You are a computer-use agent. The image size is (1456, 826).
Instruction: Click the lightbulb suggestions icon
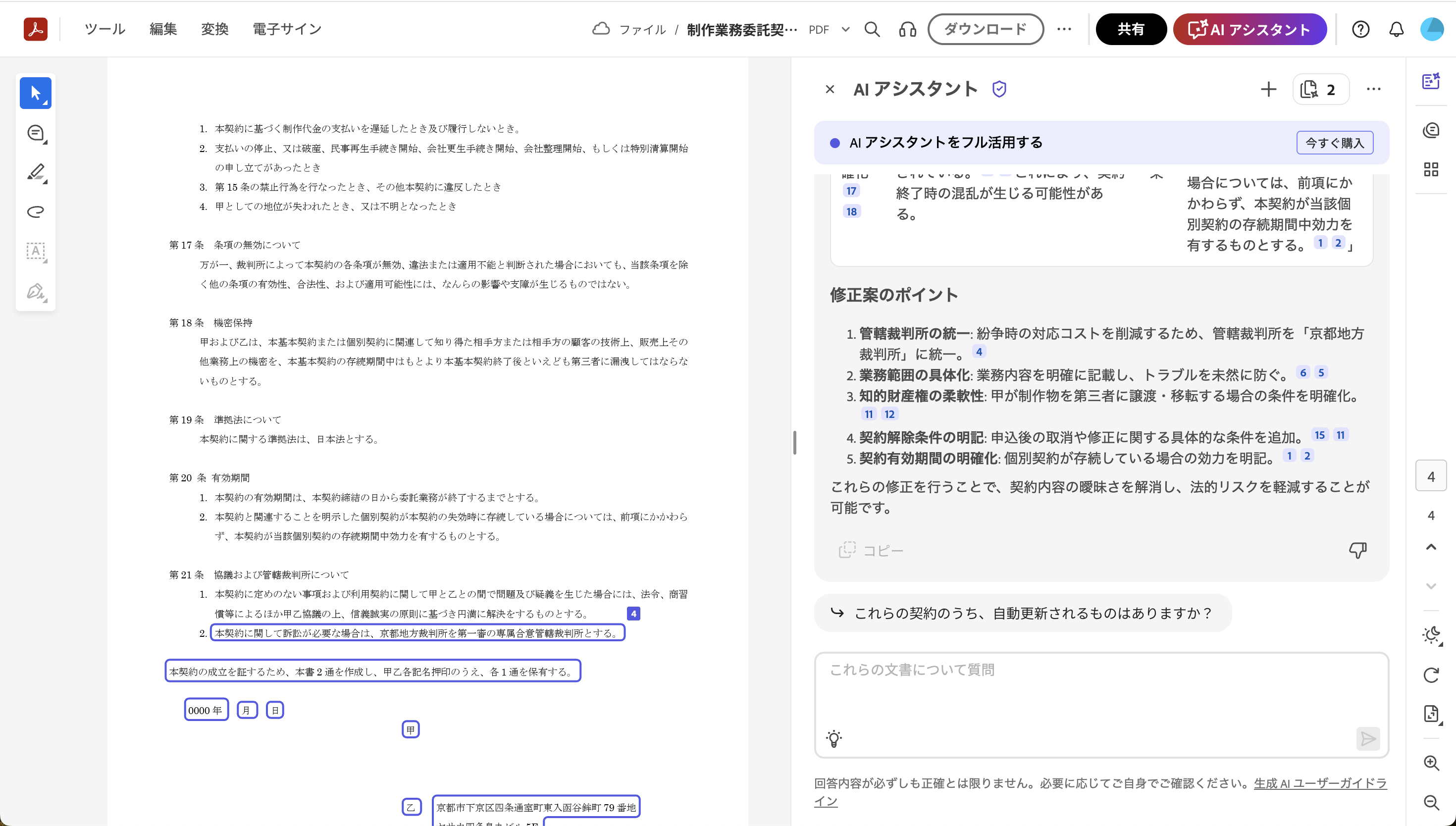(834, 738)
